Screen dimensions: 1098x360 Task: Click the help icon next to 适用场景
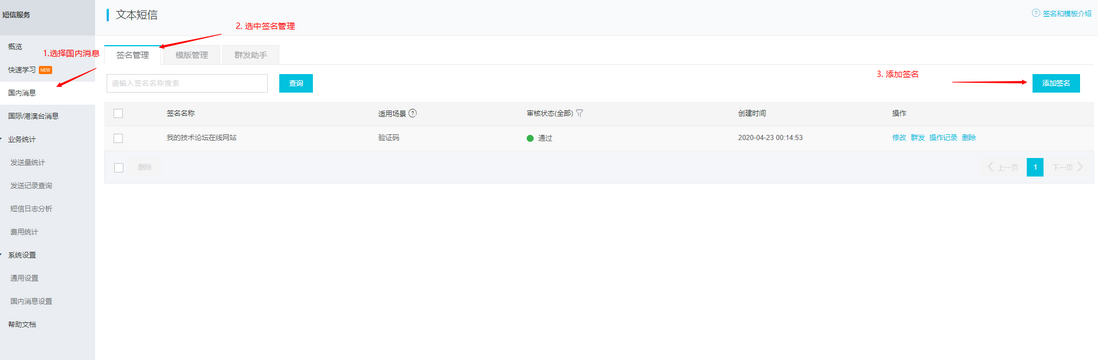point(412,113)
